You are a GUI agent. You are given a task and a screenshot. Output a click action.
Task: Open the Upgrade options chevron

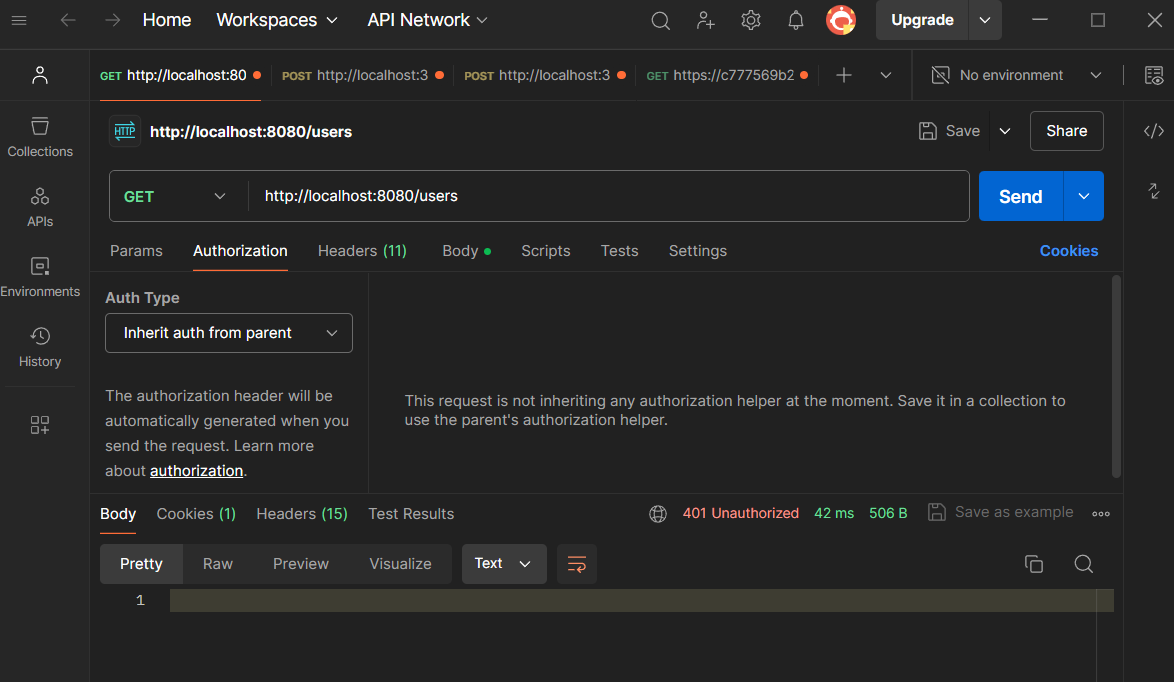pos(985,20)
